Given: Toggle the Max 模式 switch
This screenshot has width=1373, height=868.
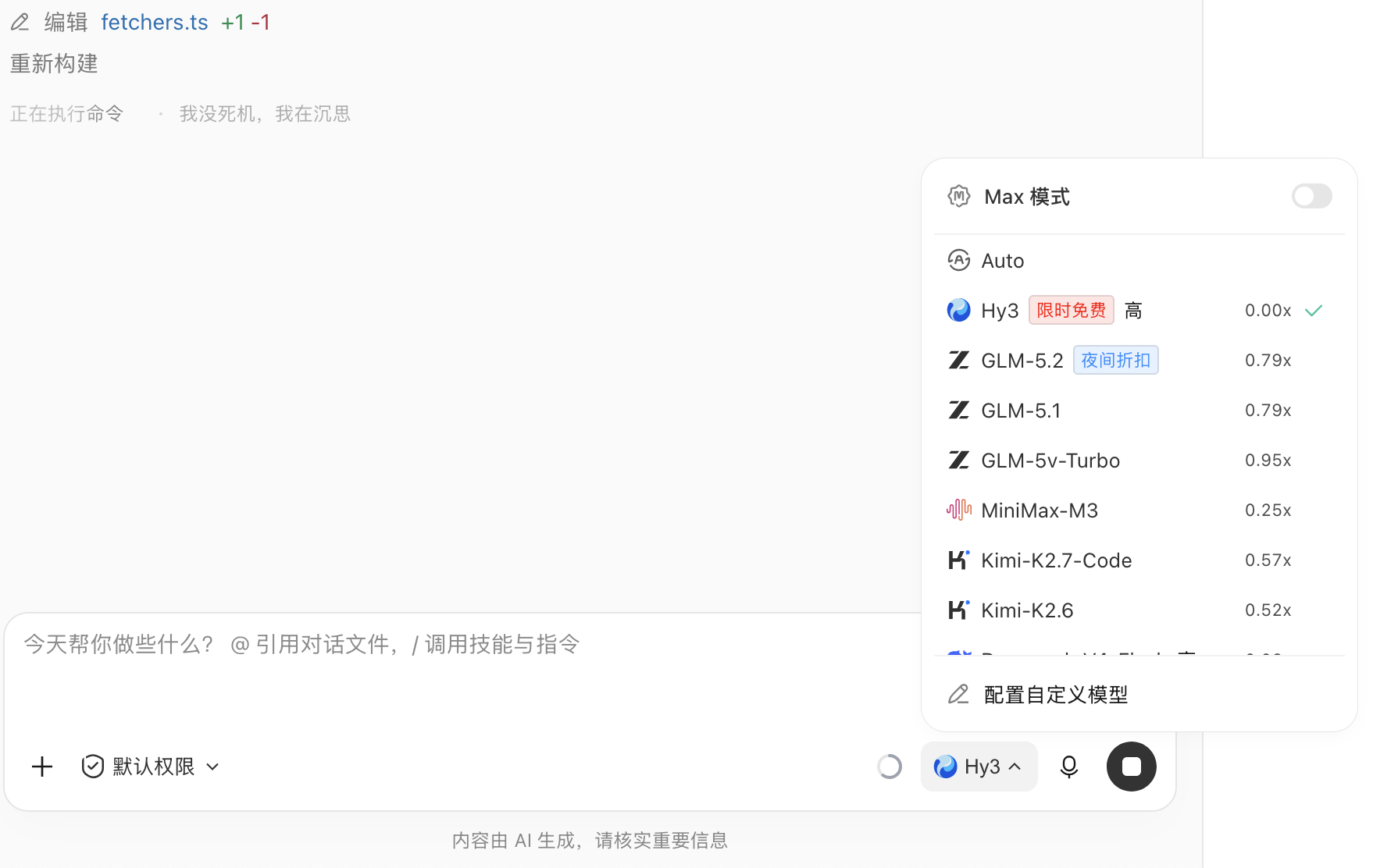Looking at the screenshot, I should 1311,196.
